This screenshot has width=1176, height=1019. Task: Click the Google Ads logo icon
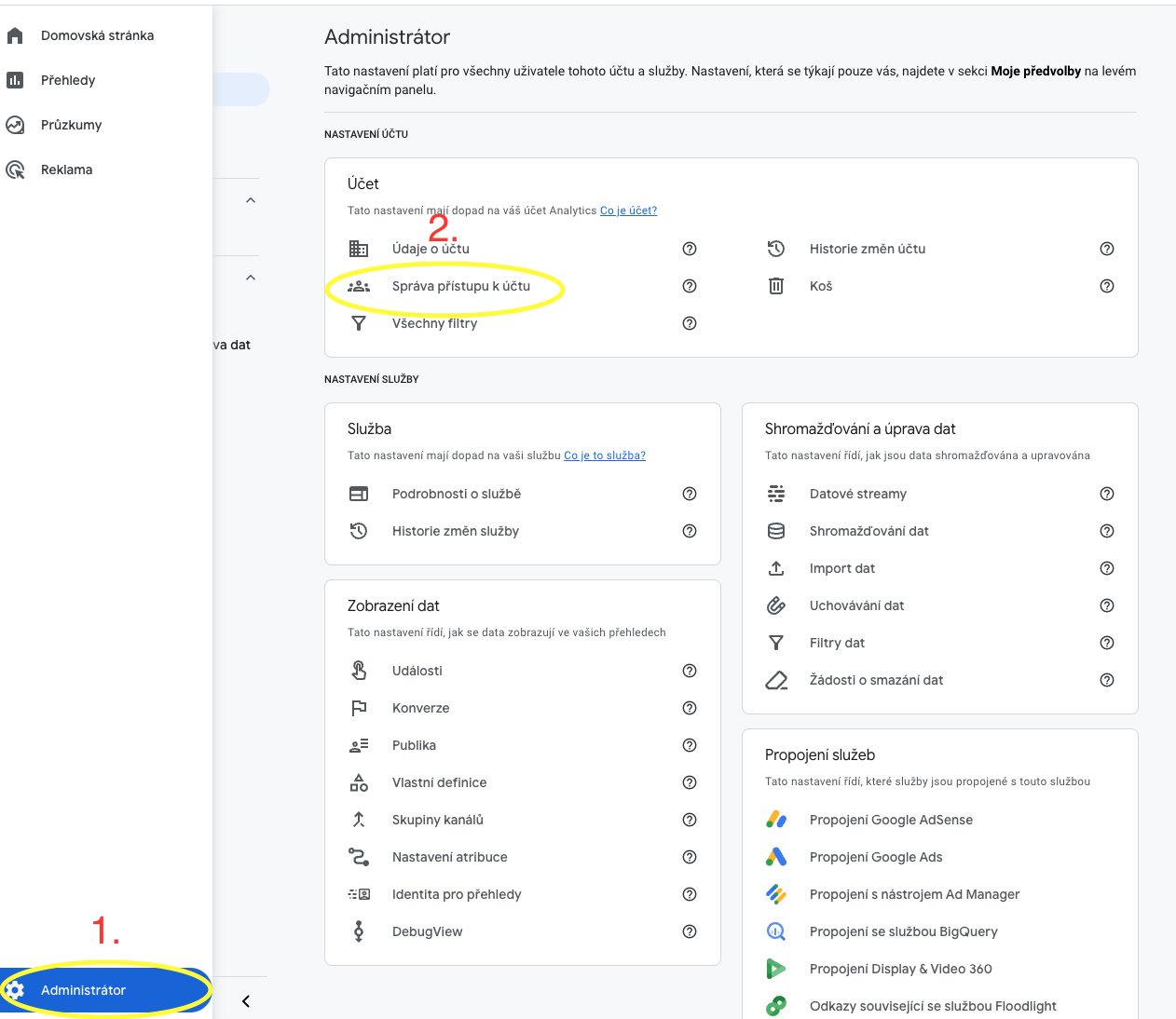pyautogui.click(x=776, y=857)
